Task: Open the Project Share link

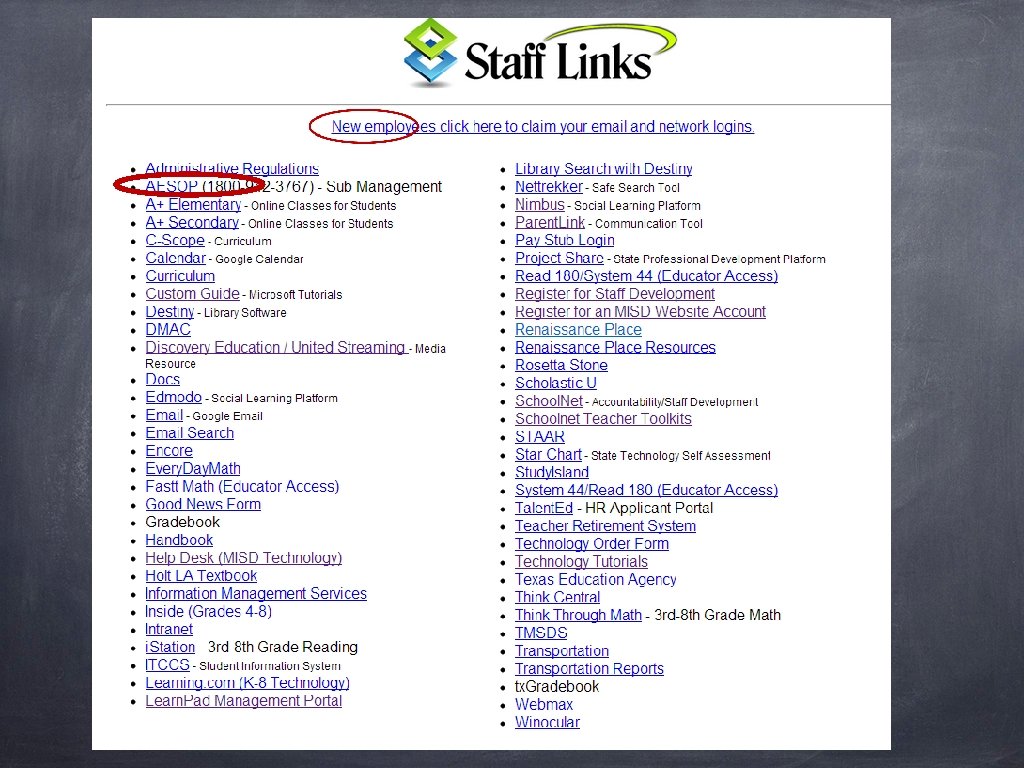Action: (559, 258)
